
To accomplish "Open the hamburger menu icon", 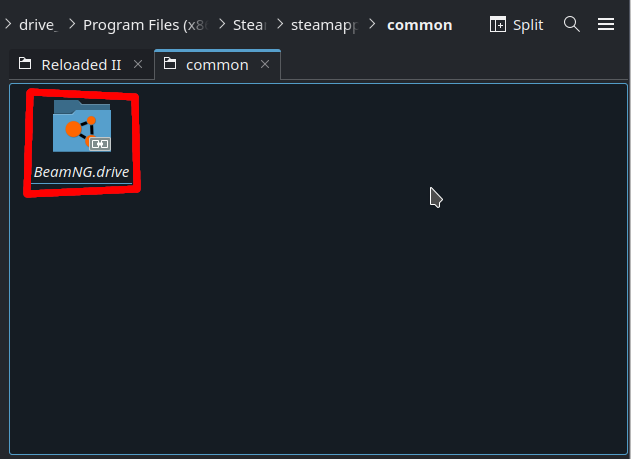I will [606, 25].
